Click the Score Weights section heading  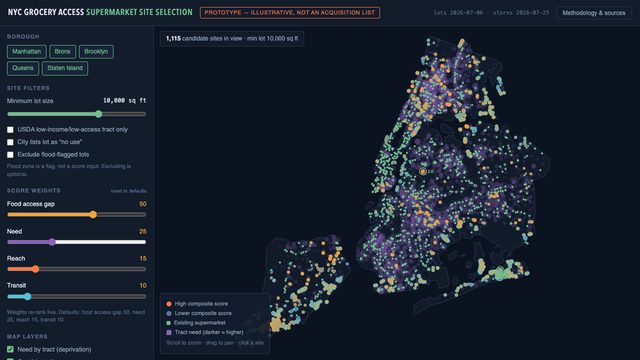[33, 191]
